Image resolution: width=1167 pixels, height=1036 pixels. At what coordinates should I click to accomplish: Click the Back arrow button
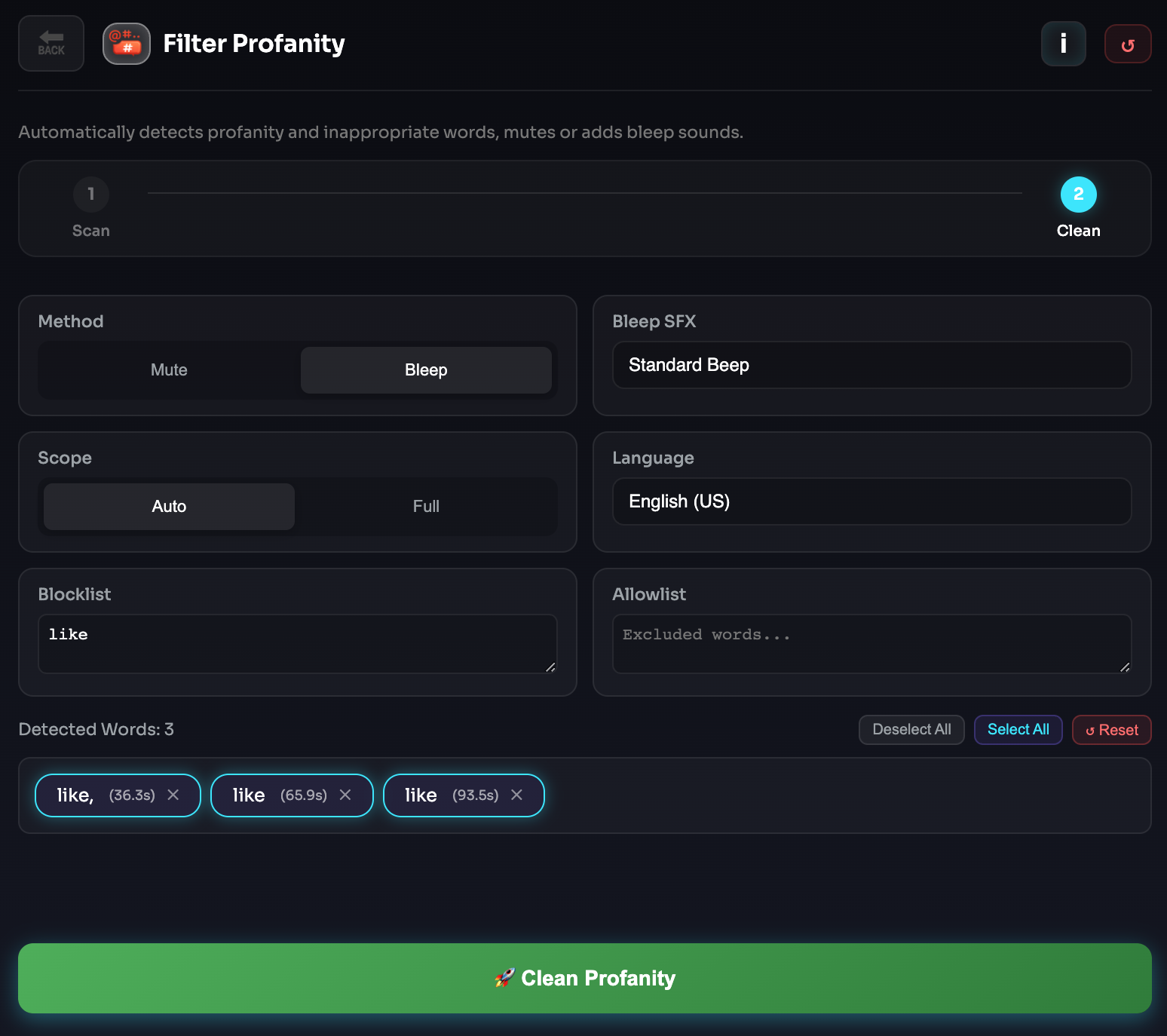51,44
